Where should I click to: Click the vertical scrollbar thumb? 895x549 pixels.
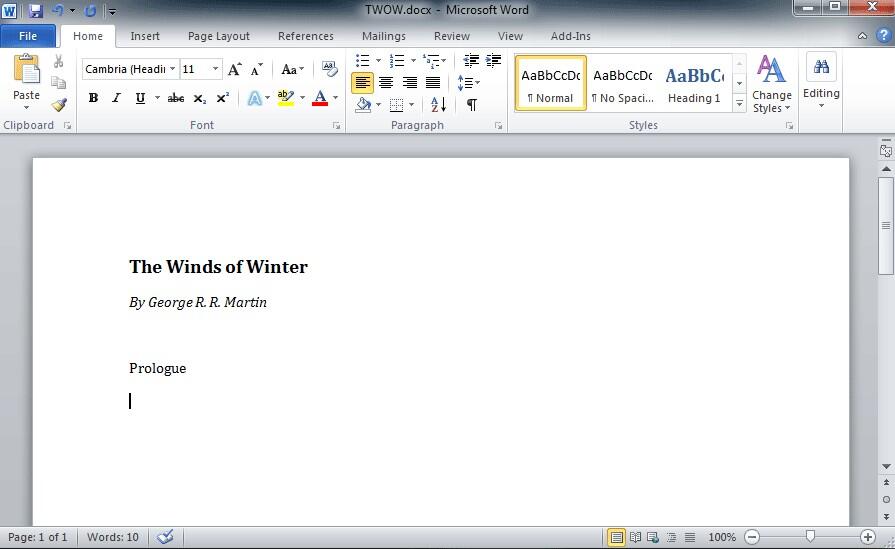[x=886, y=226]
